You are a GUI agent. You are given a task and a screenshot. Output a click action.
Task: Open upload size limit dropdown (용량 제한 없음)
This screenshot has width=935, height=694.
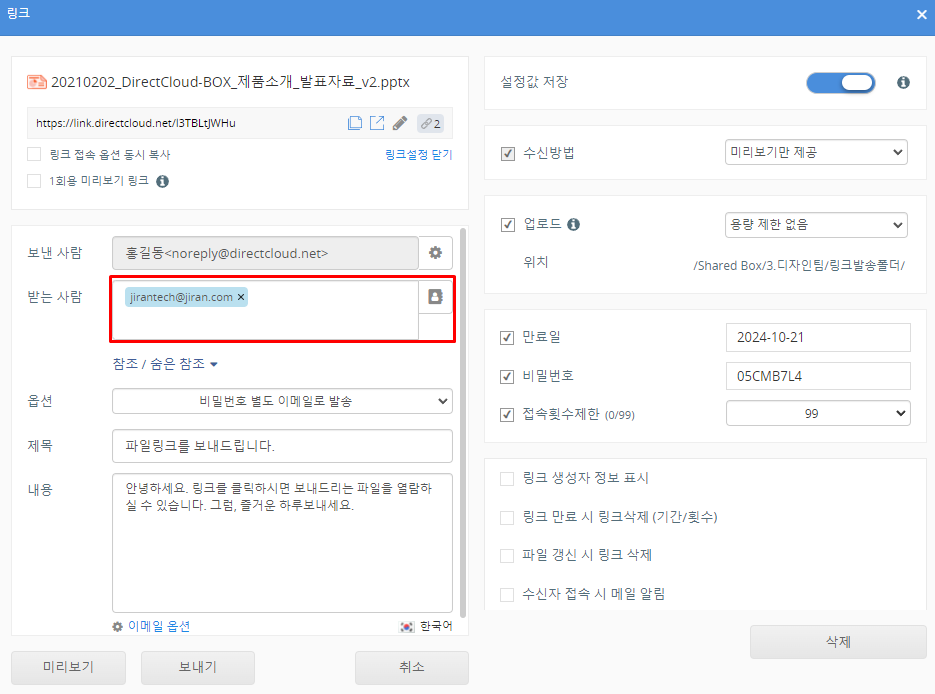pos(815,224)
